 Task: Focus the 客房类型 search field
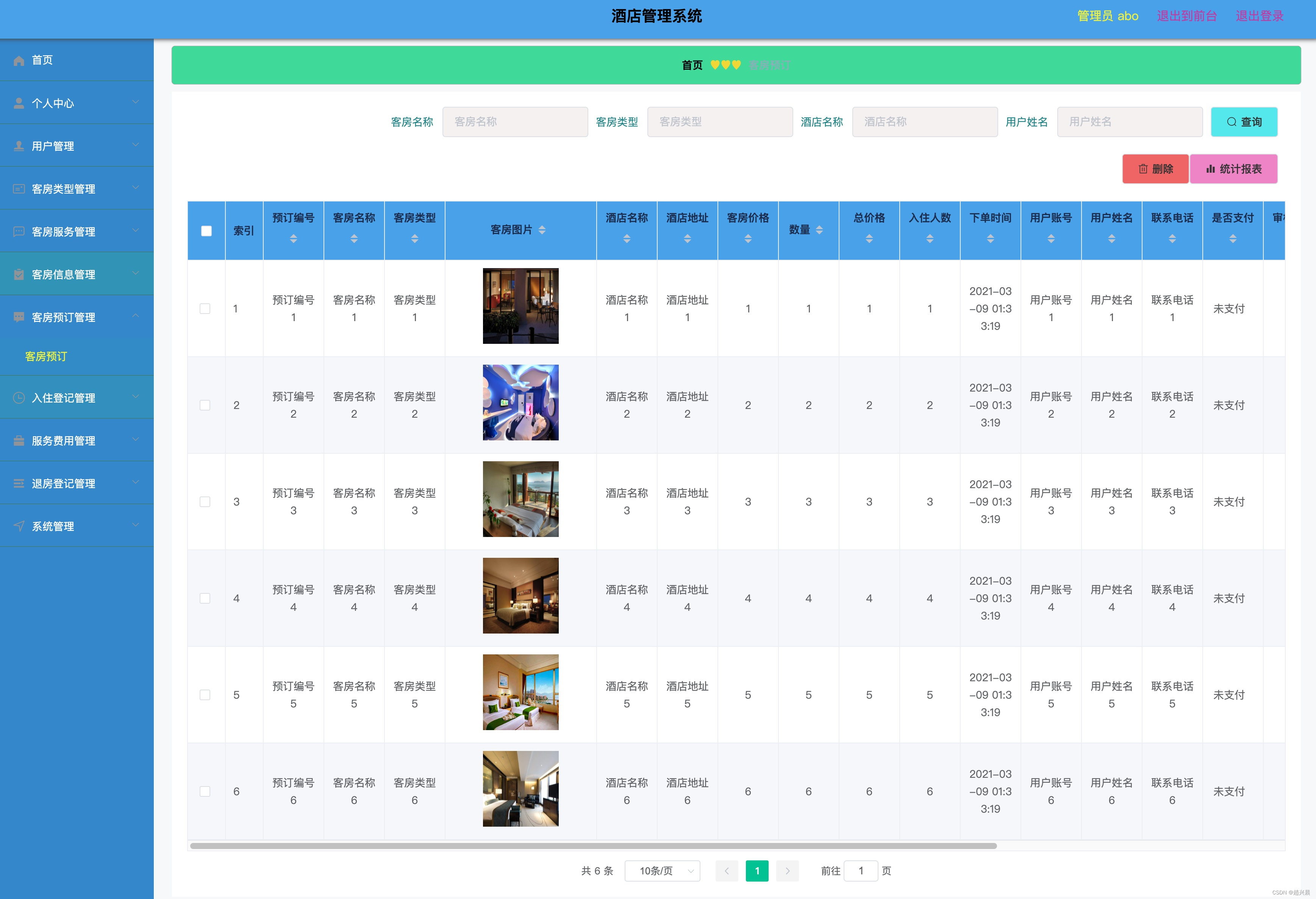pyautogui.click(x=720, y=122)
